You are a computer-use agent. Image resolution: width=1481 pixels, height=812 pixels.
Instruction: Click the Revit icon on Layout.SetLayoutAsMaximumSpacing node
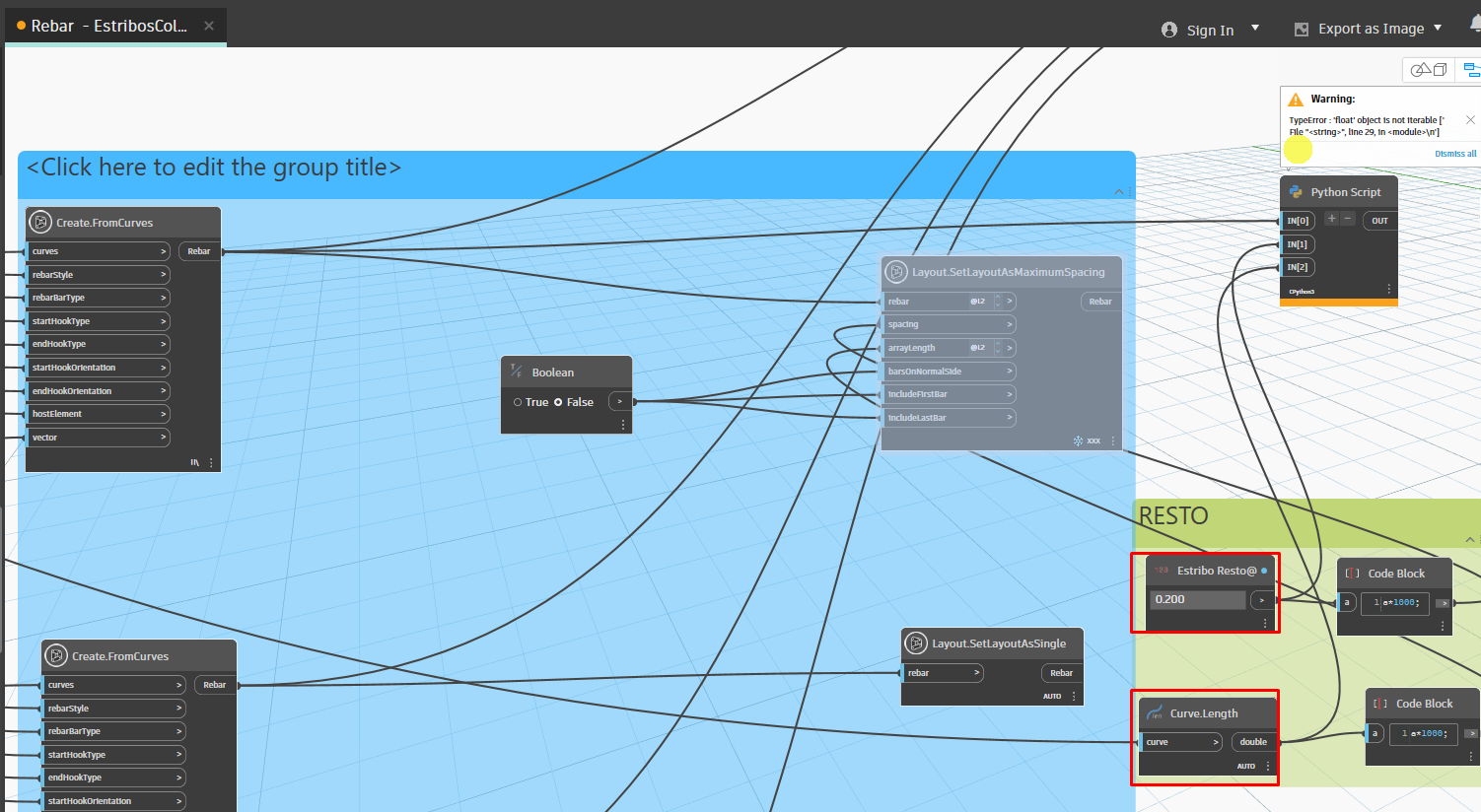pos(896,272)
